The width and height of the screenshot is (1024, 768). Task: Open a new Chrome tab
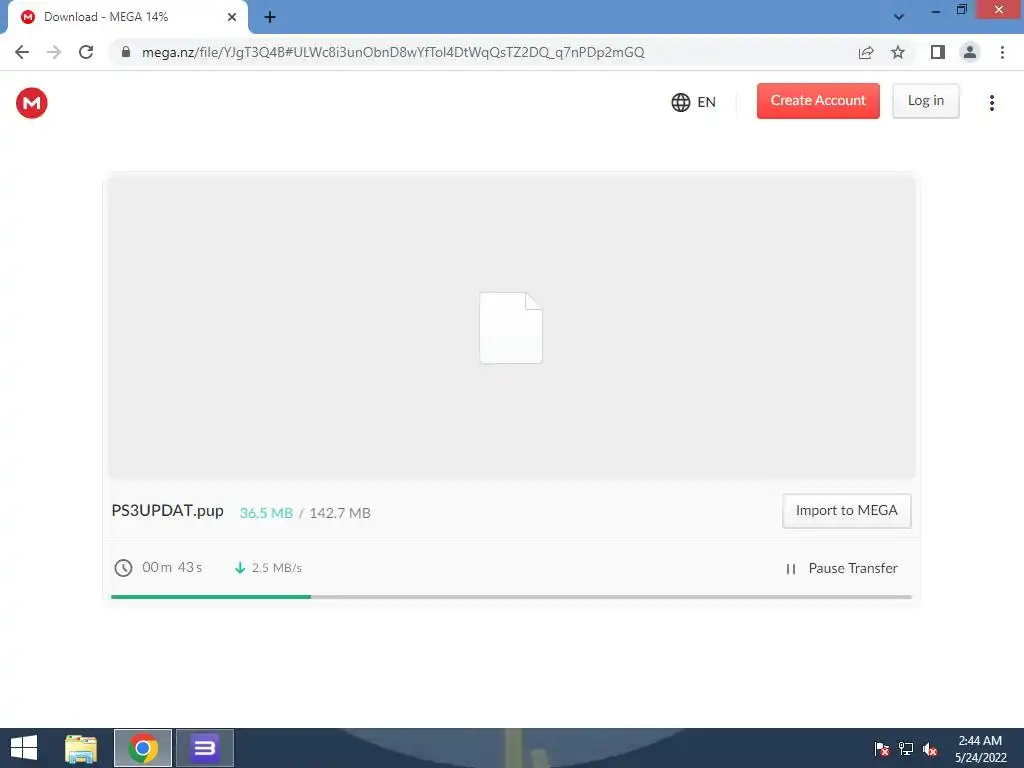pyautogui.click(x=270, y=17)
